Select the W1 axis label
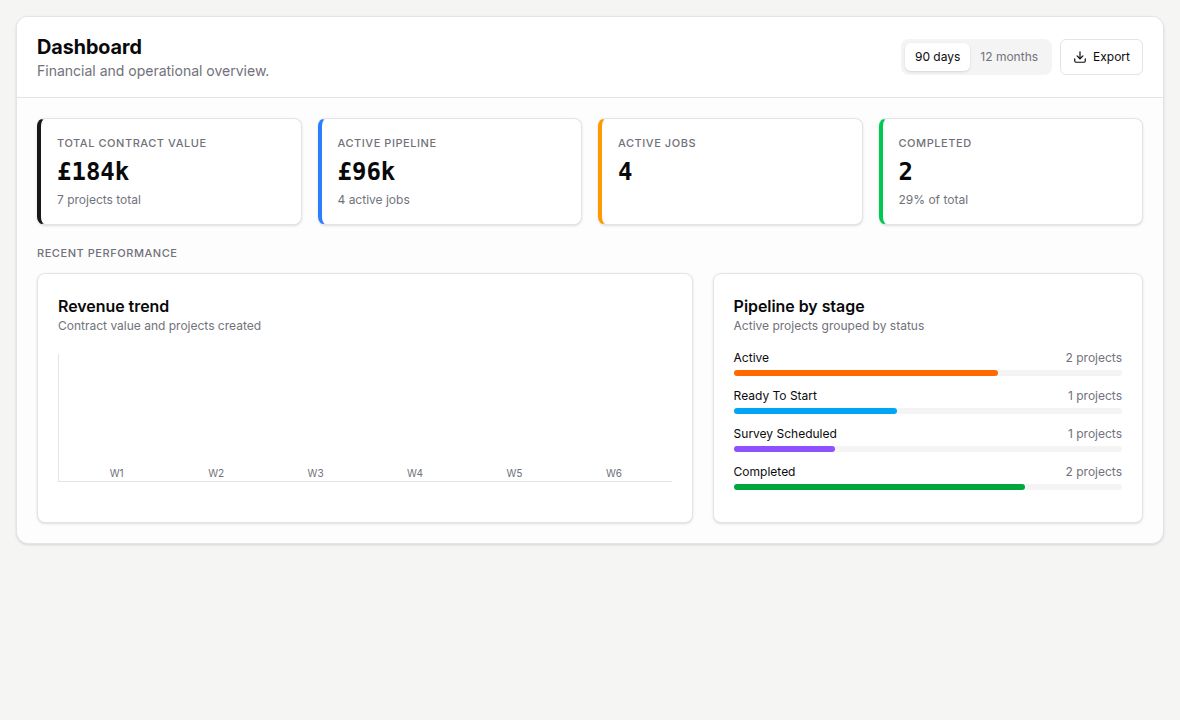1180x720 pixels. tap(117, 473)
